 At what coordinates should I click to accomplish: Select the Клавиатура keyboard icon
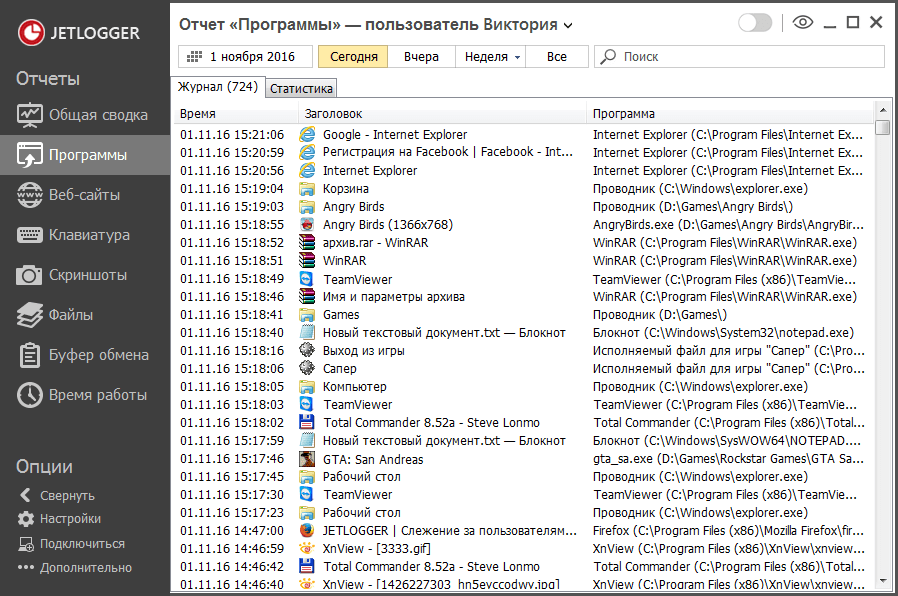(x=29, y=235)
